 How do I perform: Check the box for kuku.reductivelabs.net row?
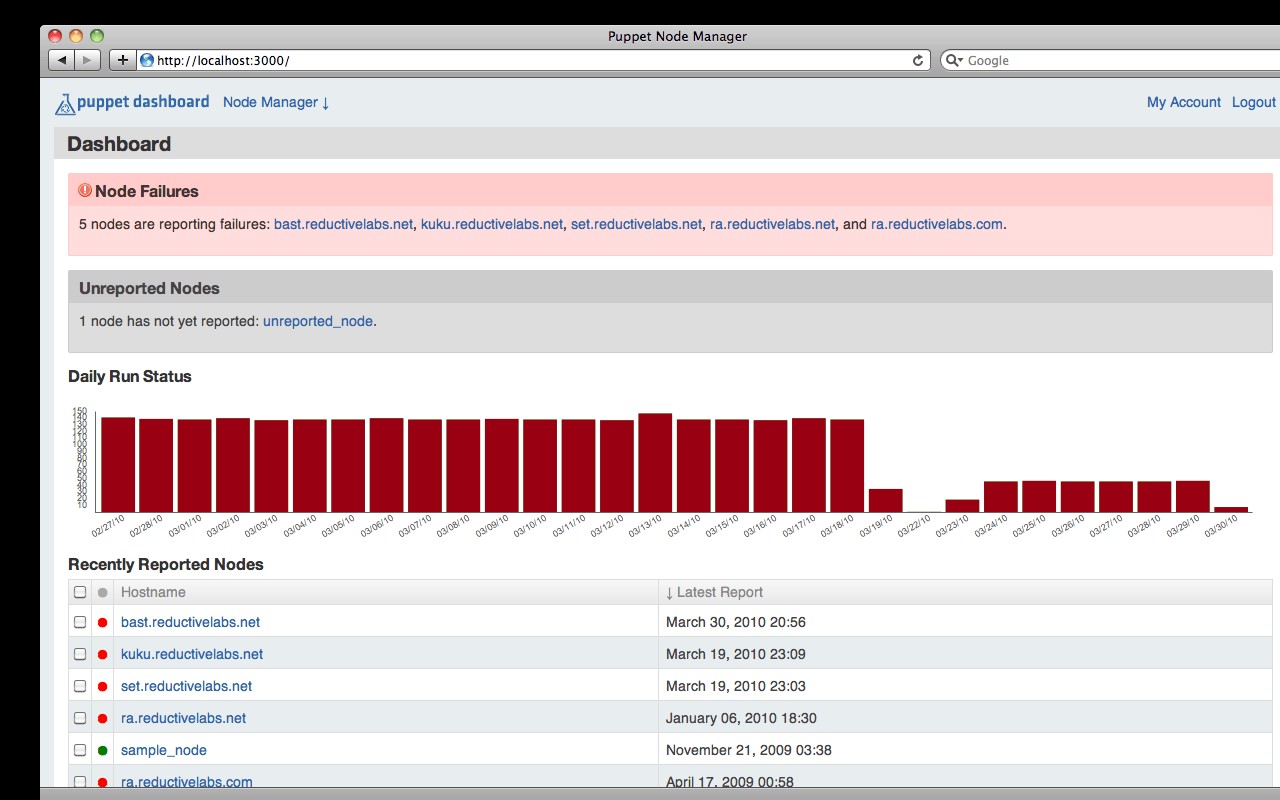(80, 654)
